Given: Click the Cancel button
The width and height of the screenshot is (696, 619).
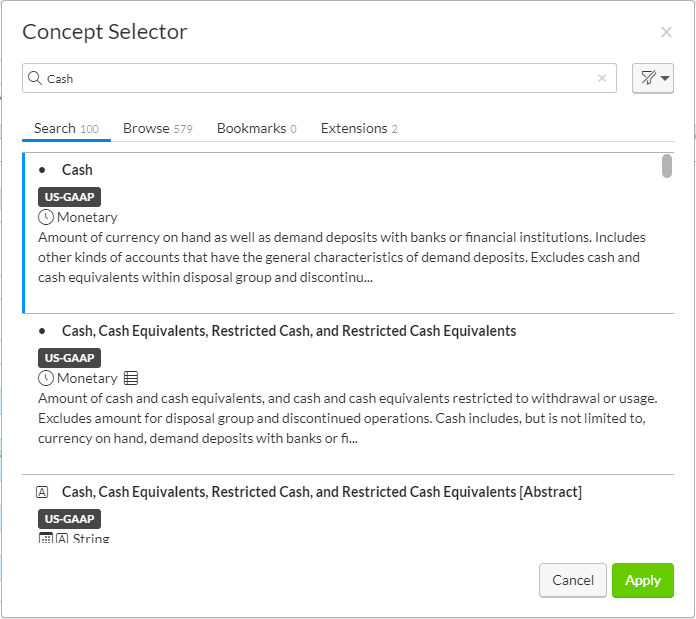Looking at the screenshot, I should point(573,580).
